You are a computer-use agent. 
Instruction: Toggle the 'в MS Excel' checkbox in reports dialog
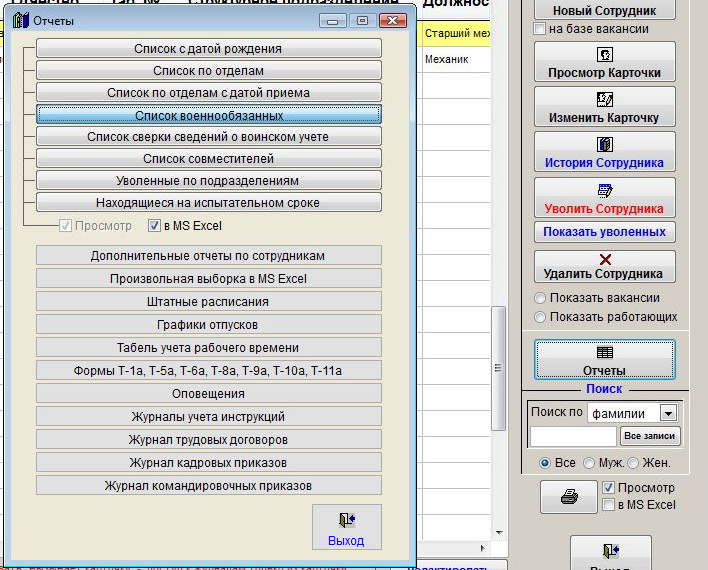(154, 225)
